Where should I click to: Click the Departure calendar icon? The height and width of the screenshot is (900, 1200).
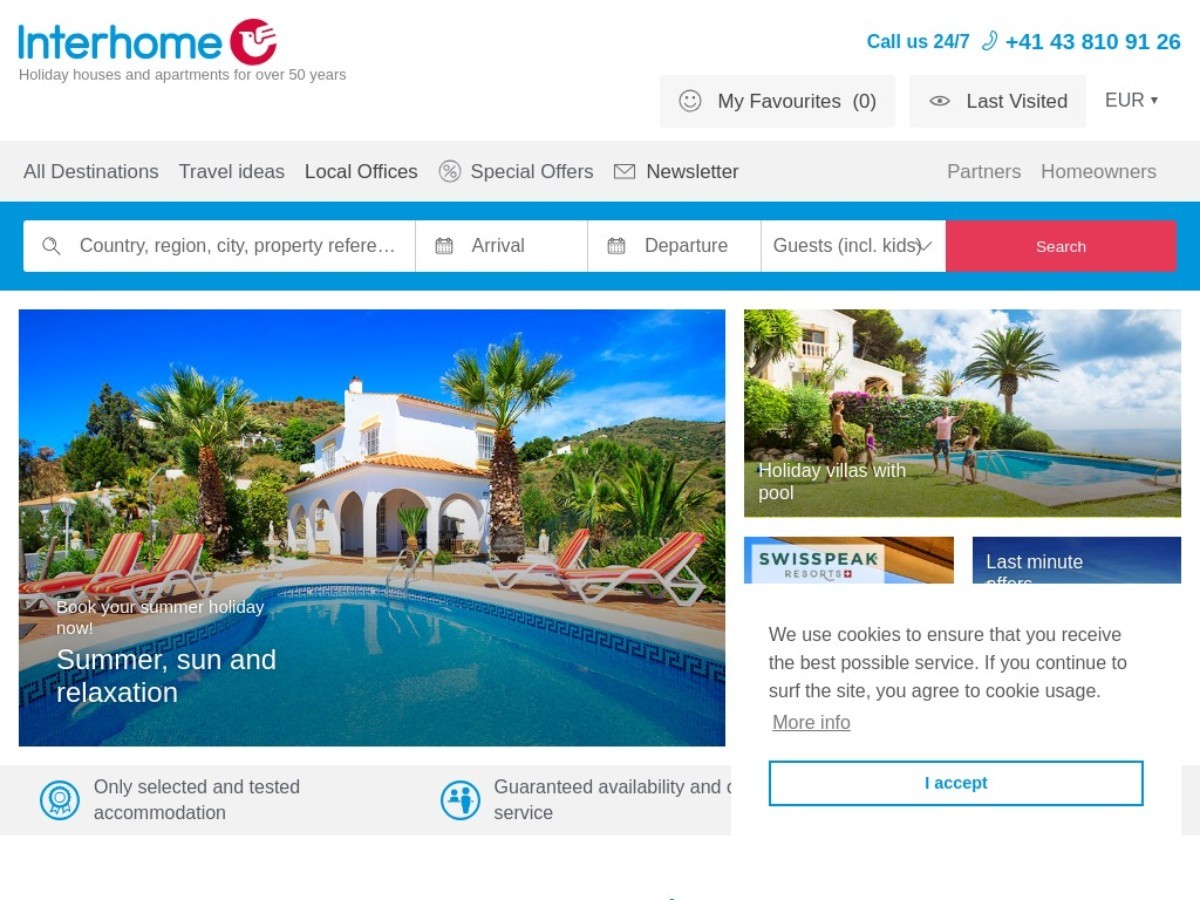(617, 246)
